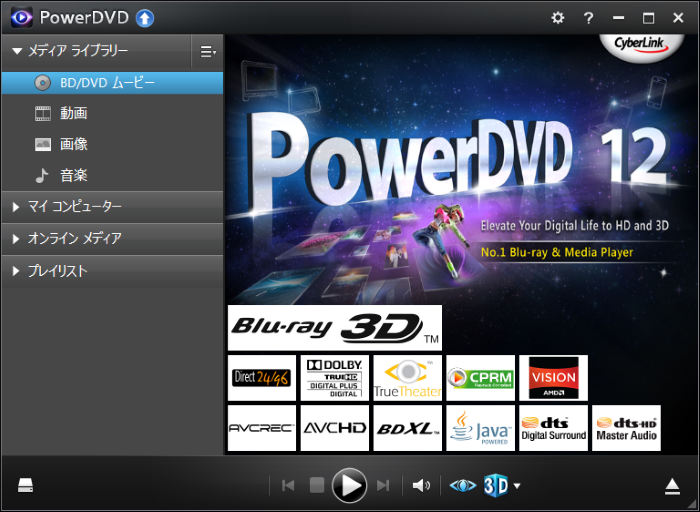
Task: Click the Play button
Action: coord(349,485)
